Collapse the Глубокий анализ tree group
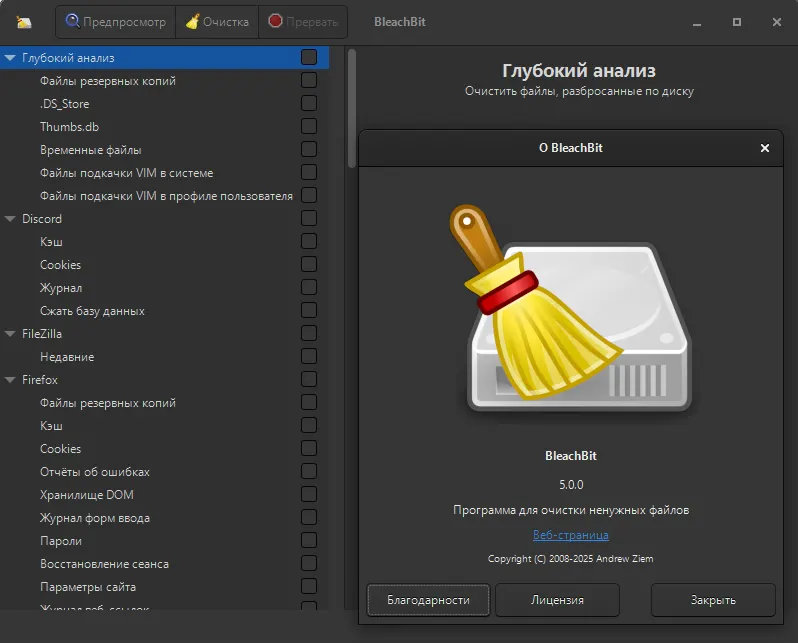 tap(10, 58)
